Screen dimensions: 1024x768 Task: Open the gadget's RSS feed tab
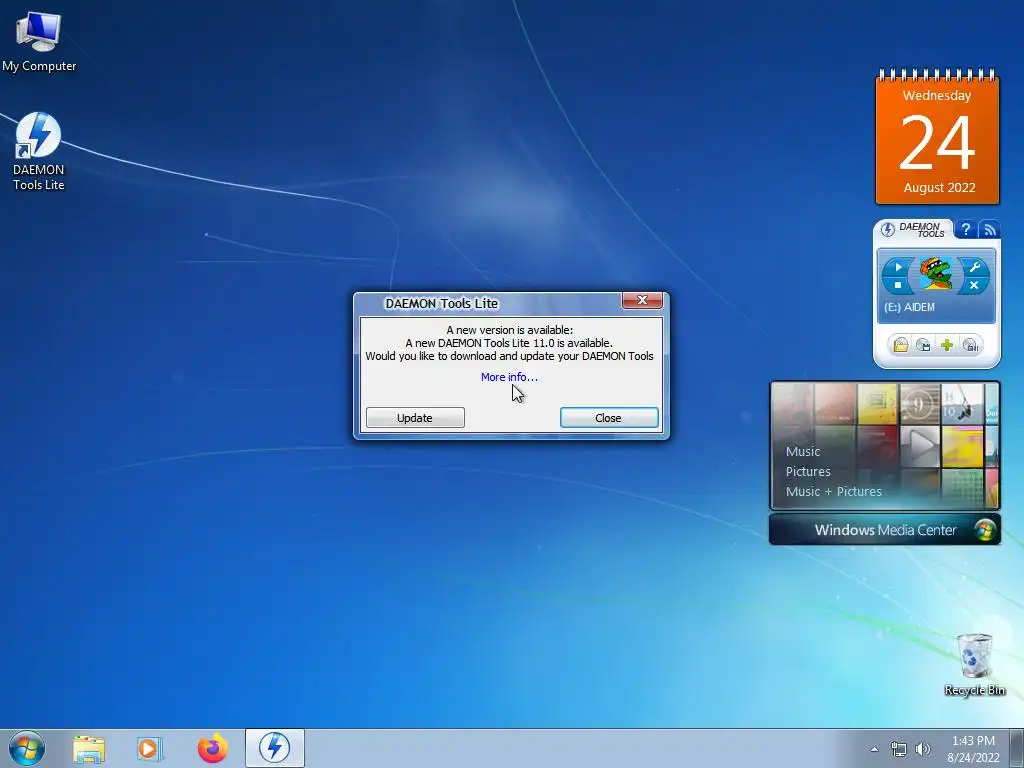click(989, 229)
